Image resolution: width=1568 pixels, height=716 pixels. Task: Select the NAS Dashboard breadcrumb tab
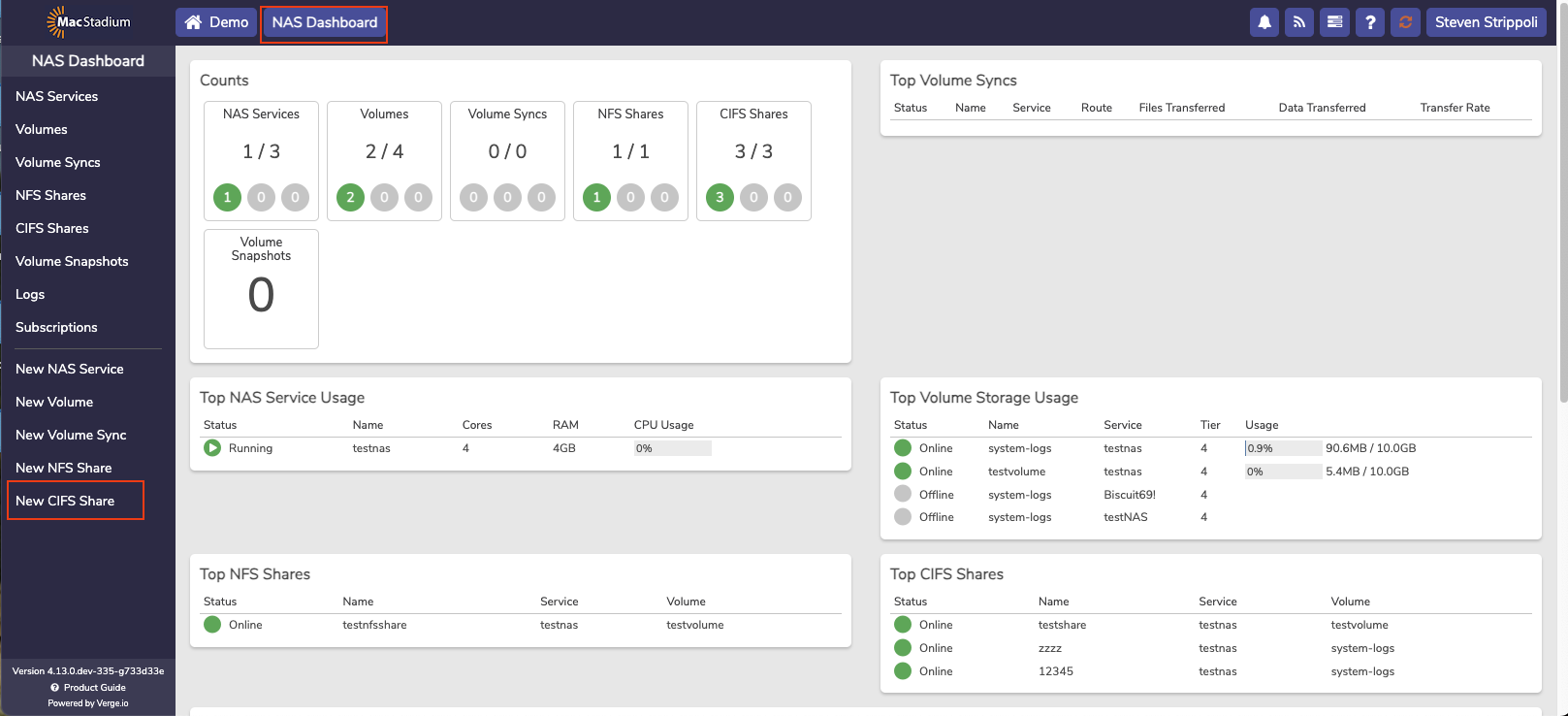tap(324, 22)
